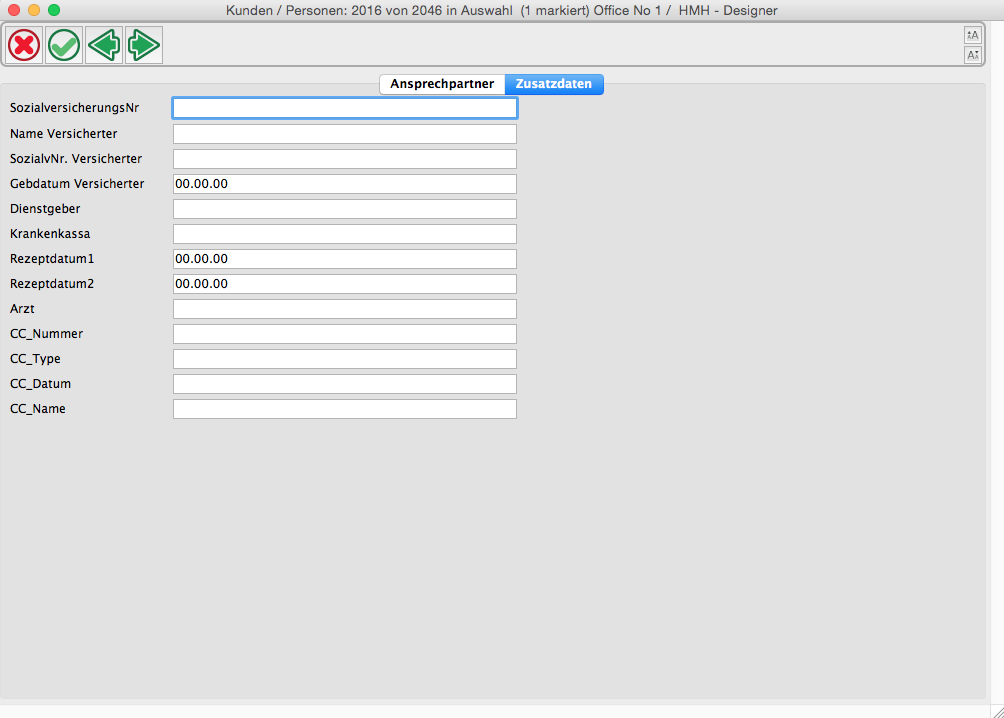Click the Rezeptdatum2 date field
The height and width of the screenshot is (718, 1004).
(x=345, y=284)
